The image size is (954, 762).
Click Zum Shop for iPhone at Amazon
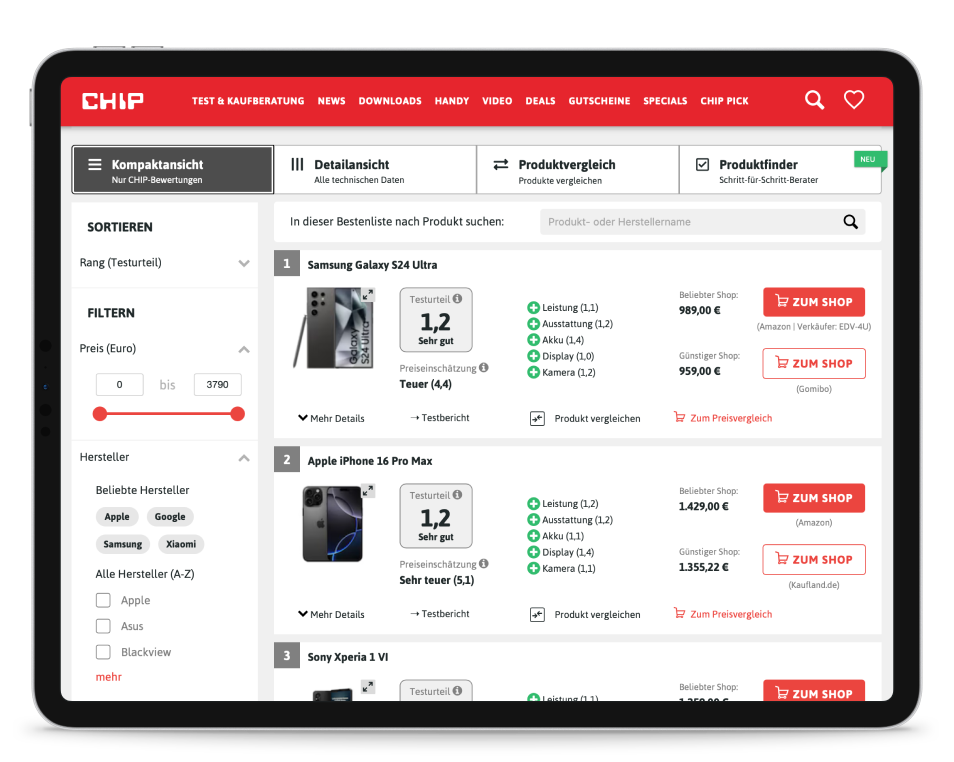[x=814, y=498]
